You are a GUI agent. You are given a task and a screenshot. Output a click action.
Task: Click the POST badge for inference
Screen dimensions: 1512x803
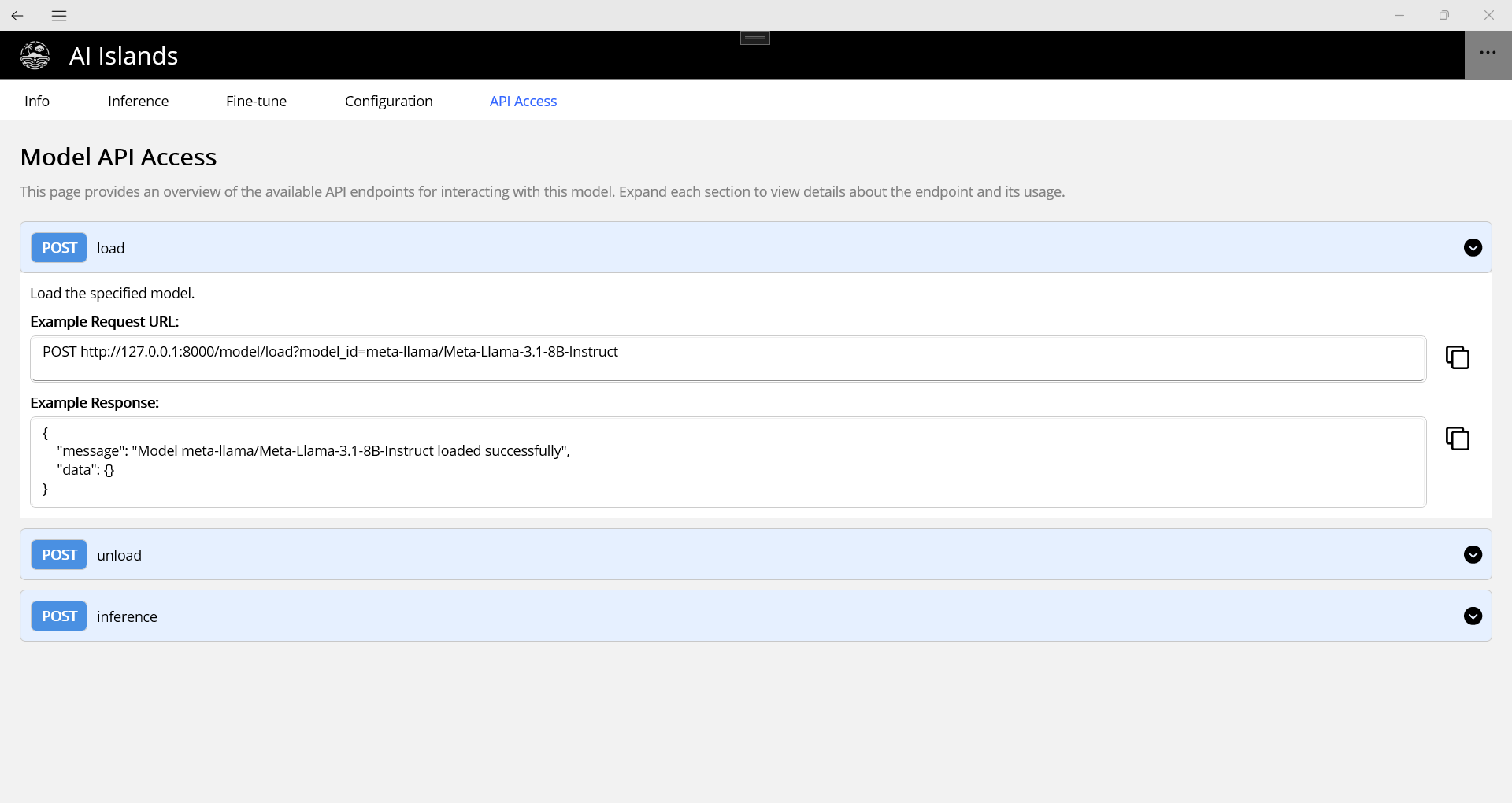(x=59, y=616)
